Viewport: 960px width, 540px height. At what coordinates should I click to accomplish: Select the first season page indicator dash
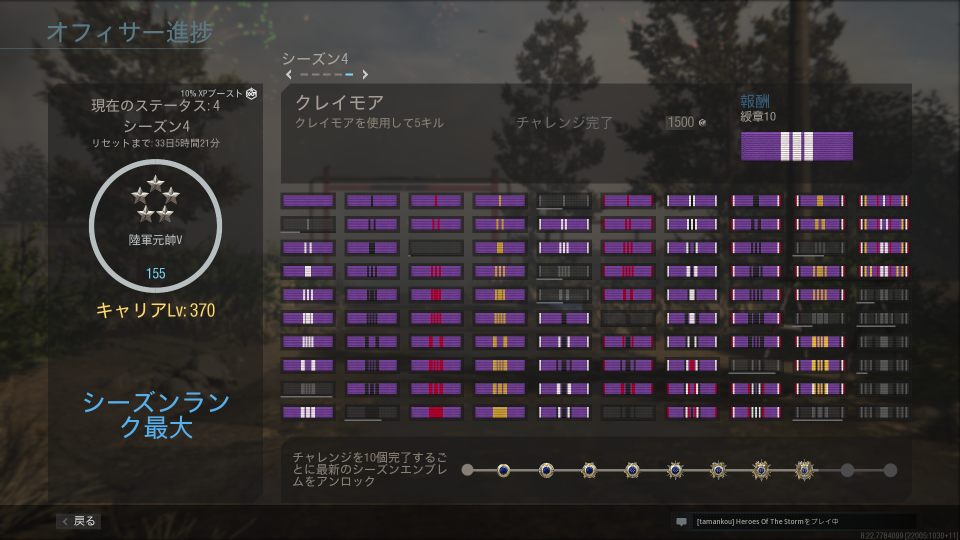click(x=304, y=75)
